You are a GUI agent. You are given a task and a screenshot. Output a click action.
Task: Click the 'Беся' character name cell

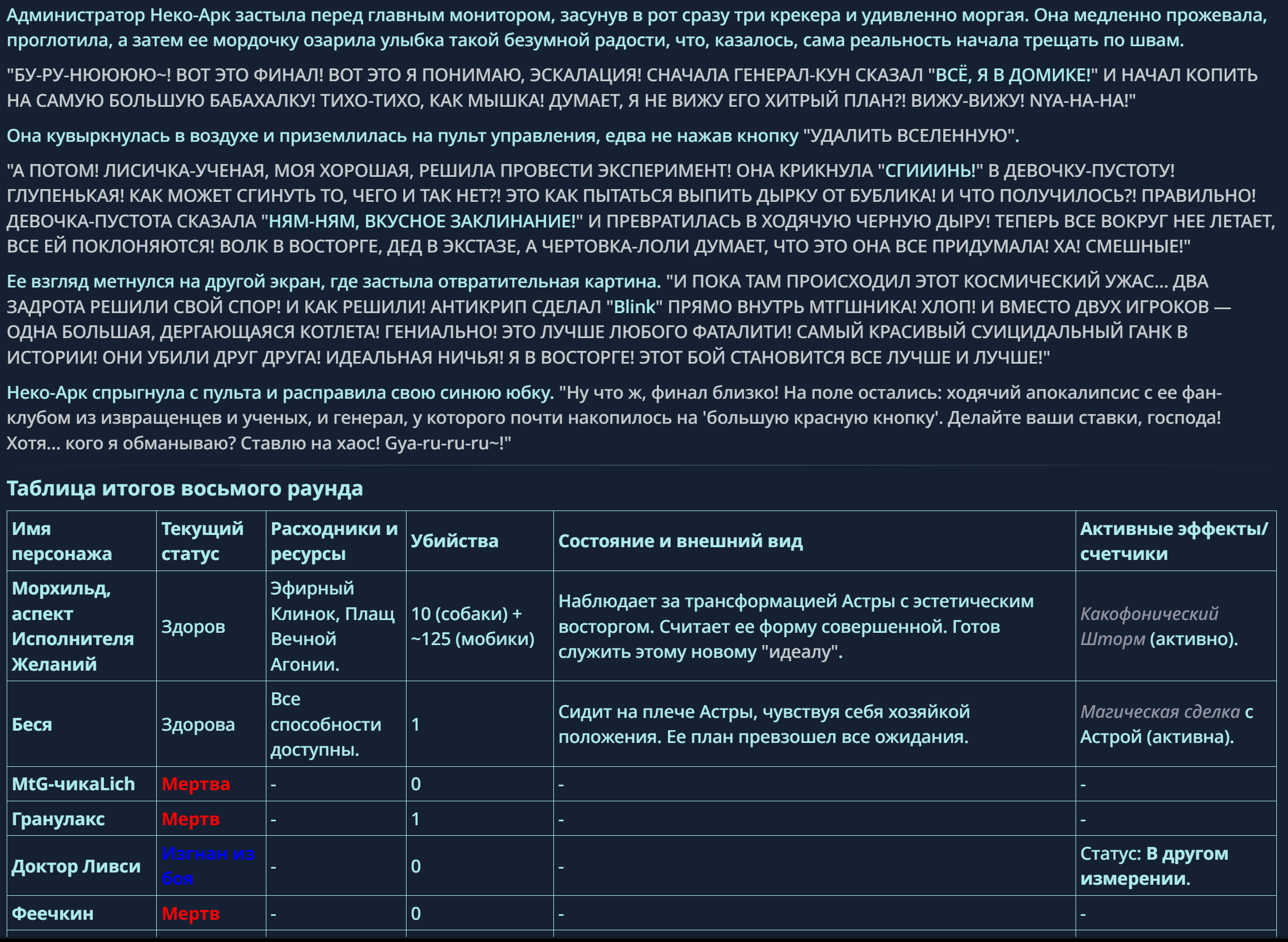pyautogui.click(x=32, y=724)
